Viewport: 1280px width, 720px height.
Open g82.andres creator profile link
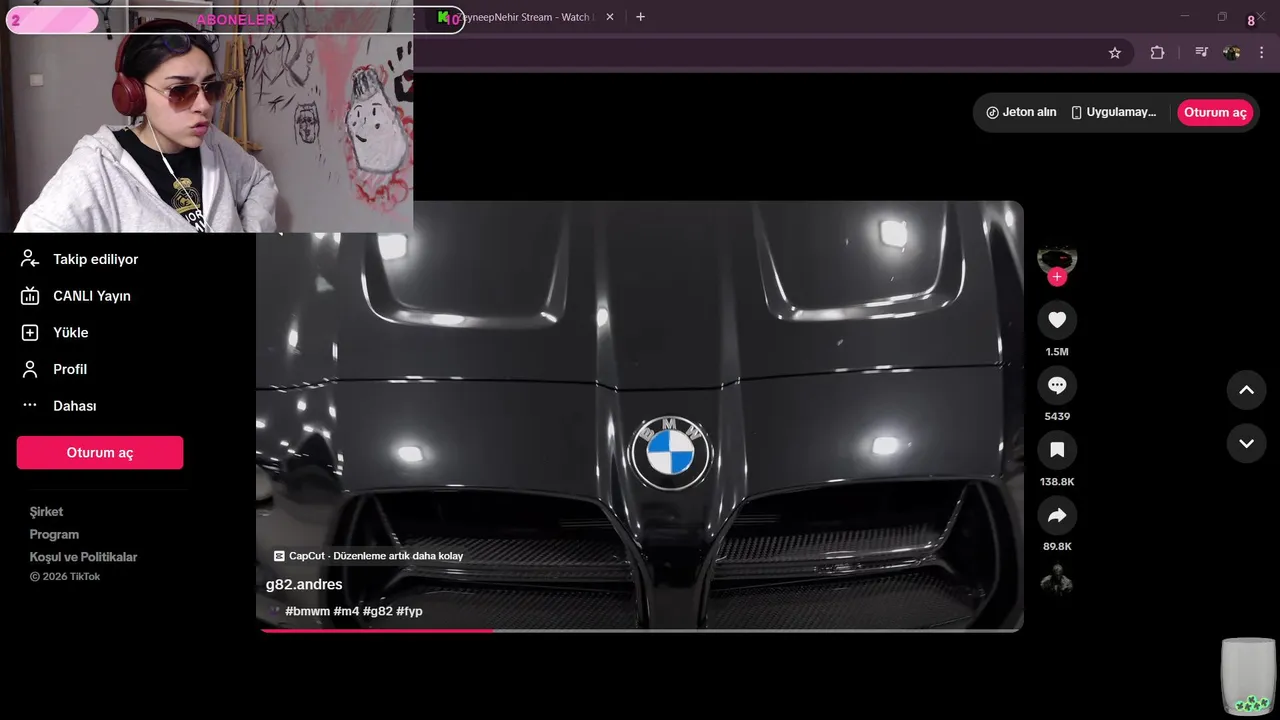point(304,584)
